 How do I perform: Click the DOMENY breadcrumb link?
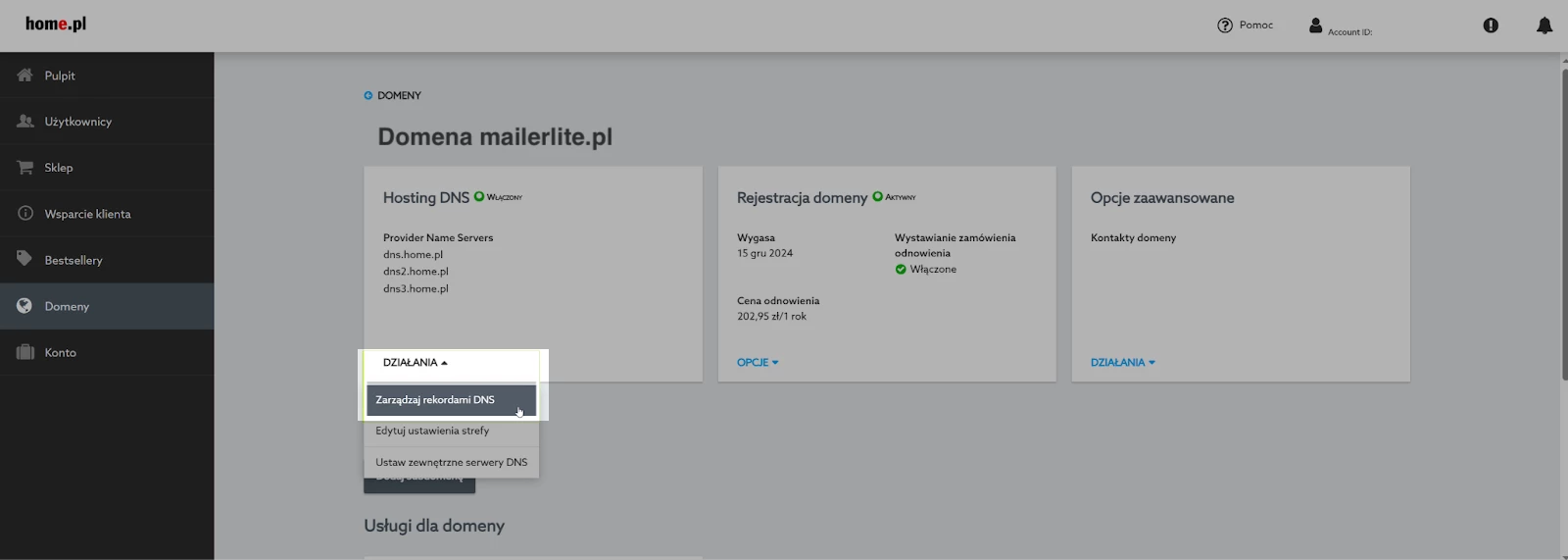click(399, 95)
